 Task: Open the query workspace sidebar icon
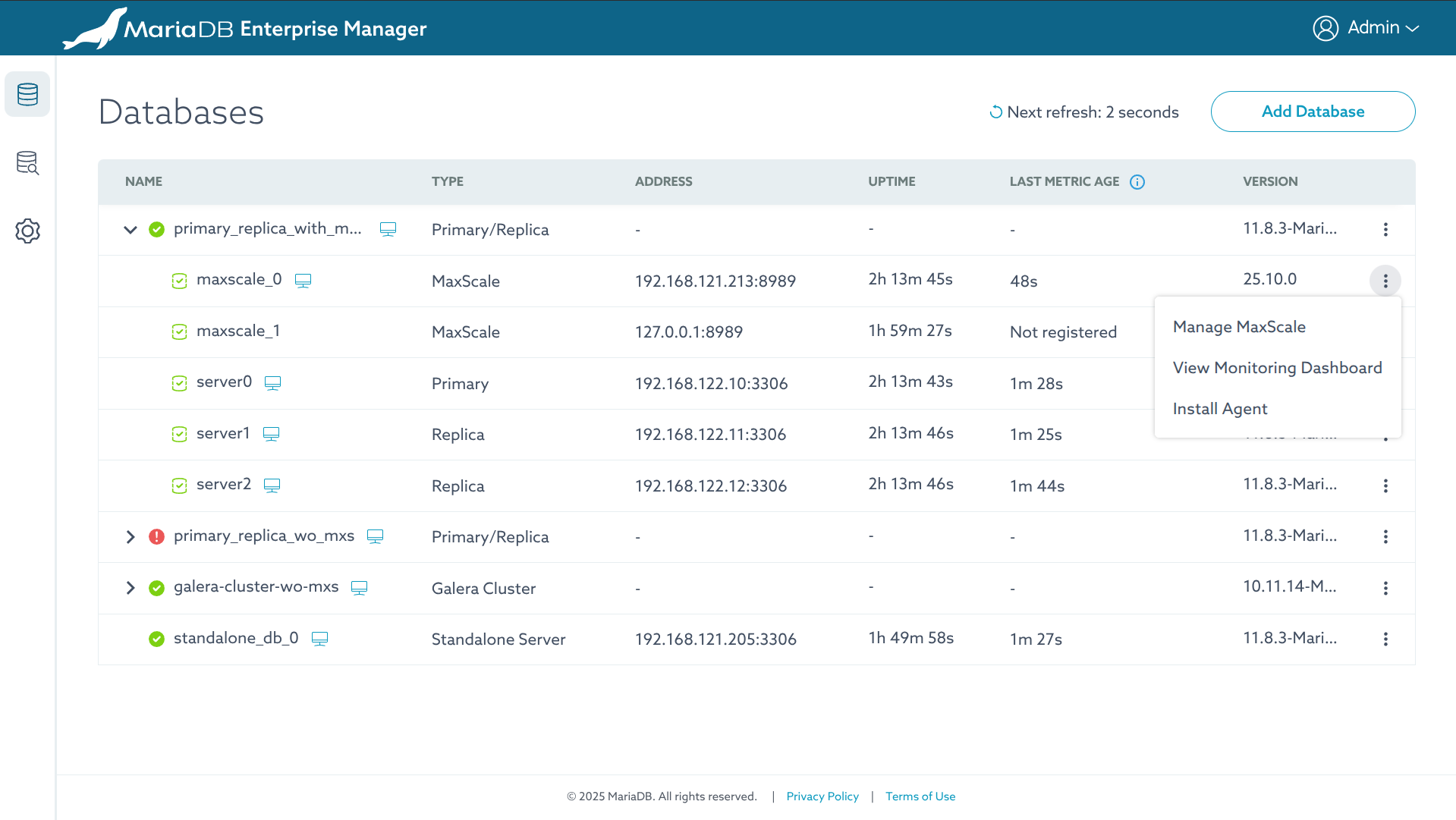pos(27,163)
